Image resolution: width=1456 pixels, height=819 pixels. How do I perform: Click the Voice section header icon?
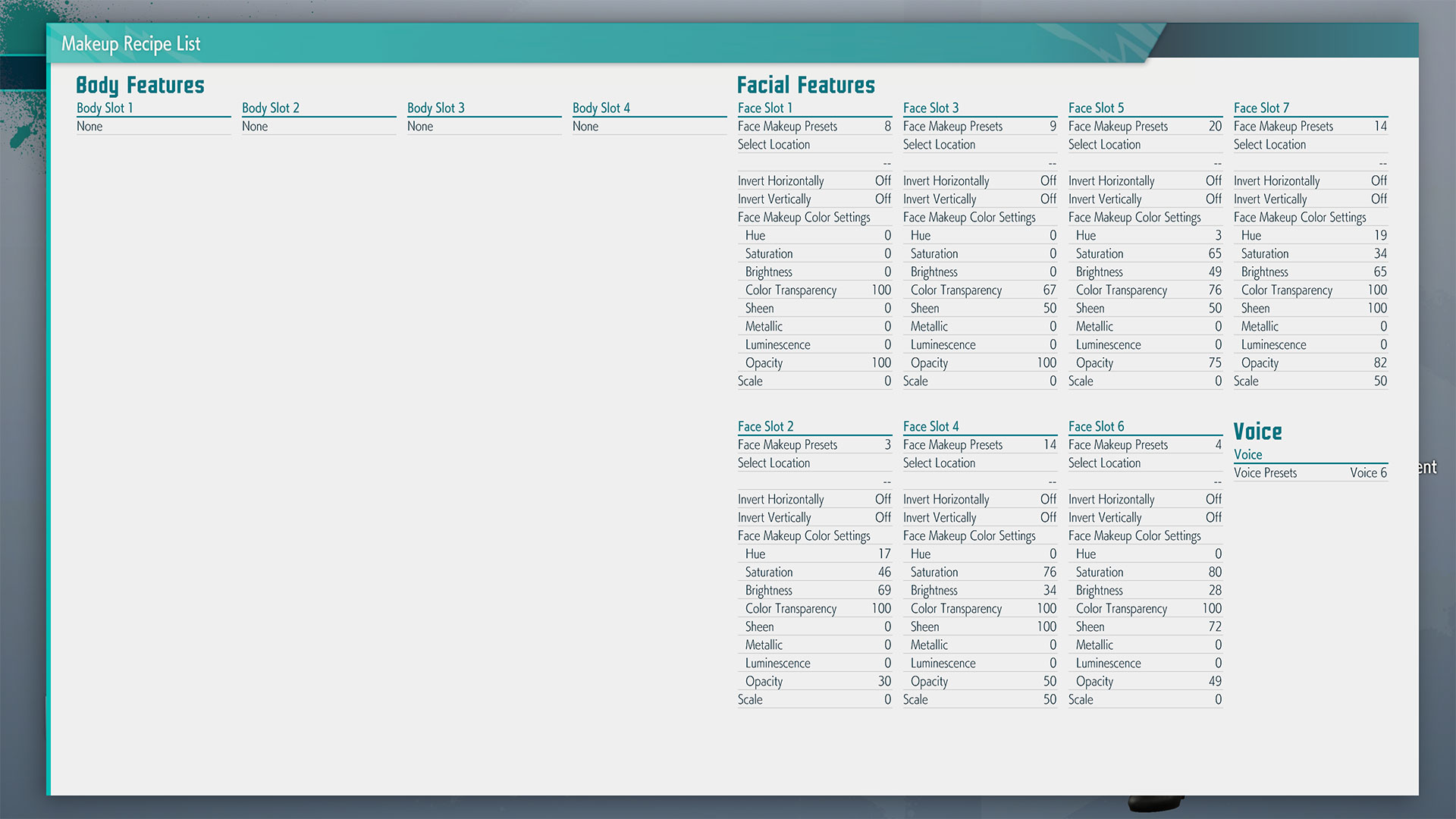pyautogui.click(x=1259, y=432)
